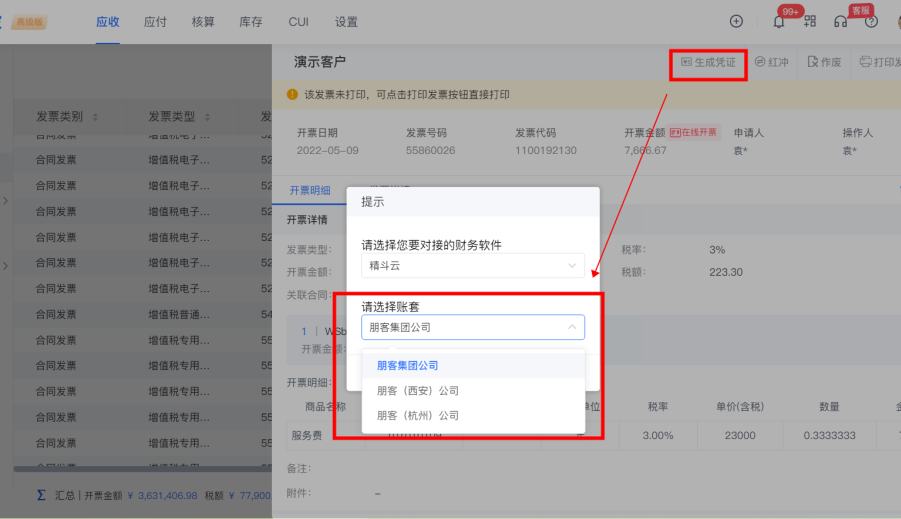
Task: Click the customer service headset icon
Action: 840,22
